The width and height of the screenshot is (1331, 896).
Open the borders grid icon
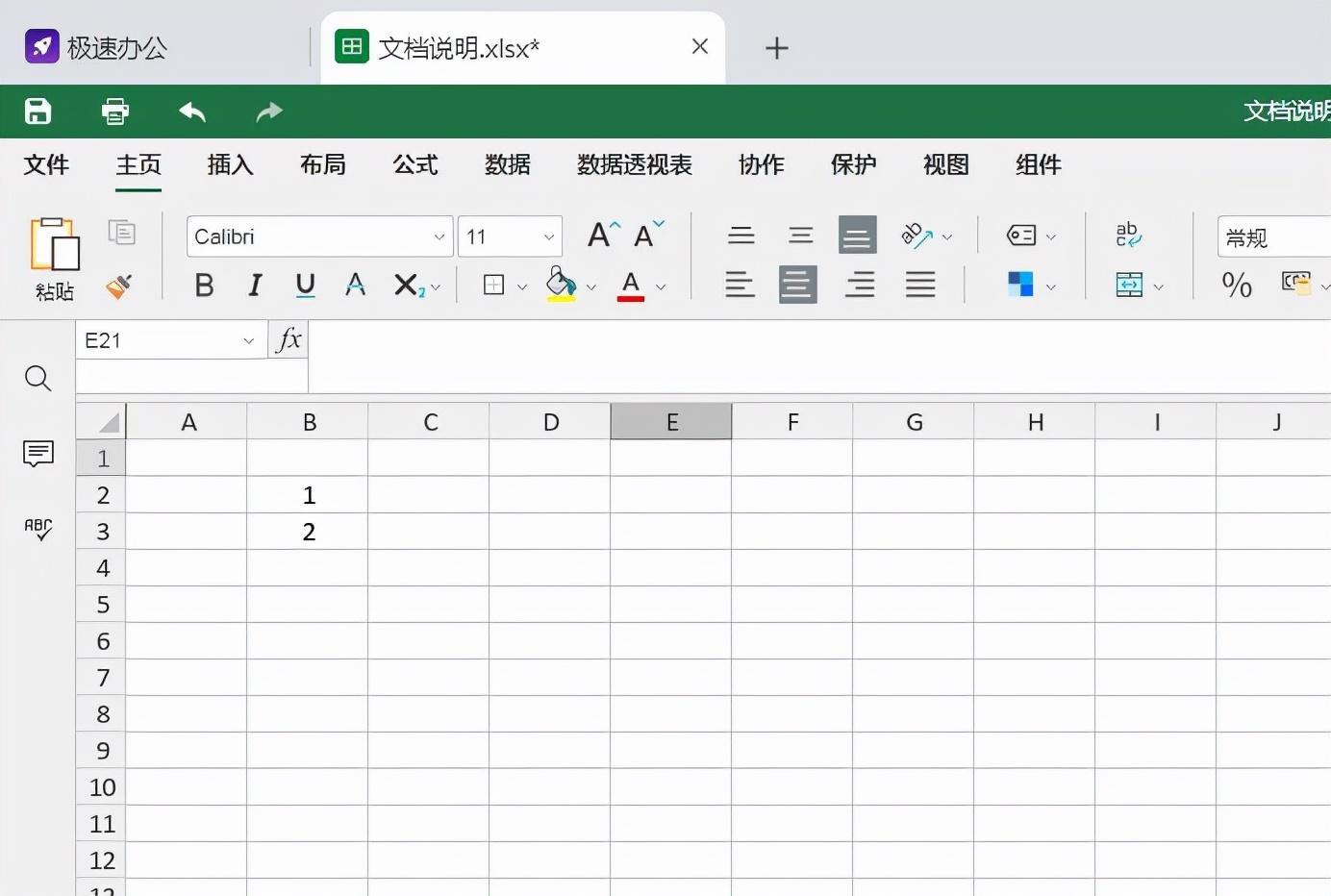tap(493, 285)
